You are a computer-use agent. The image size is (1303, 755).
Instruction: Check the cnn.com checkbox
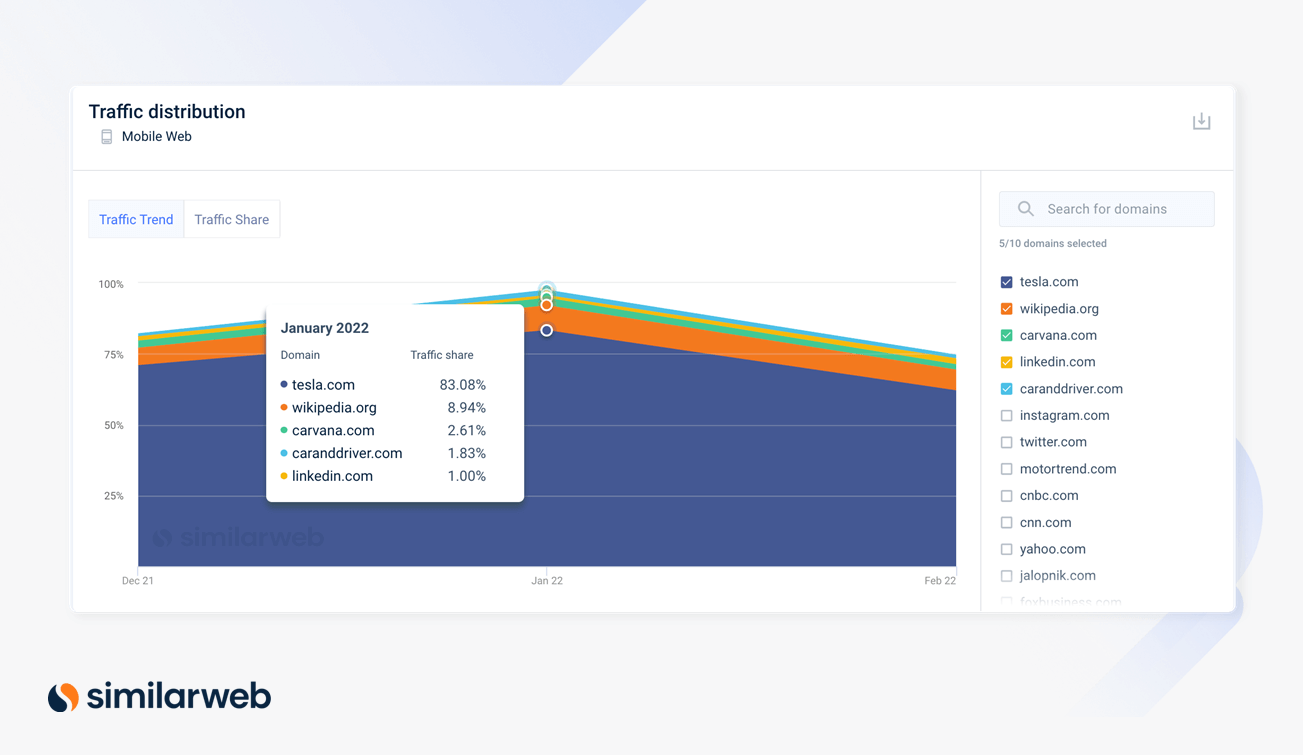pyautogui.click(x=1007, y=522)
